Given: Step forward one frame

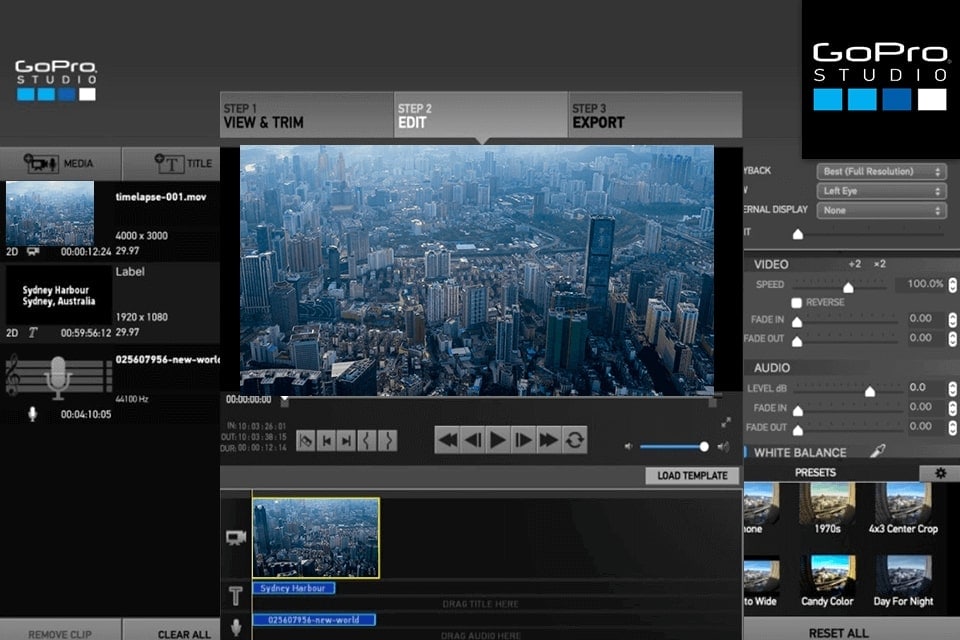Looking at the screenshot, I should tap(523, 440).
